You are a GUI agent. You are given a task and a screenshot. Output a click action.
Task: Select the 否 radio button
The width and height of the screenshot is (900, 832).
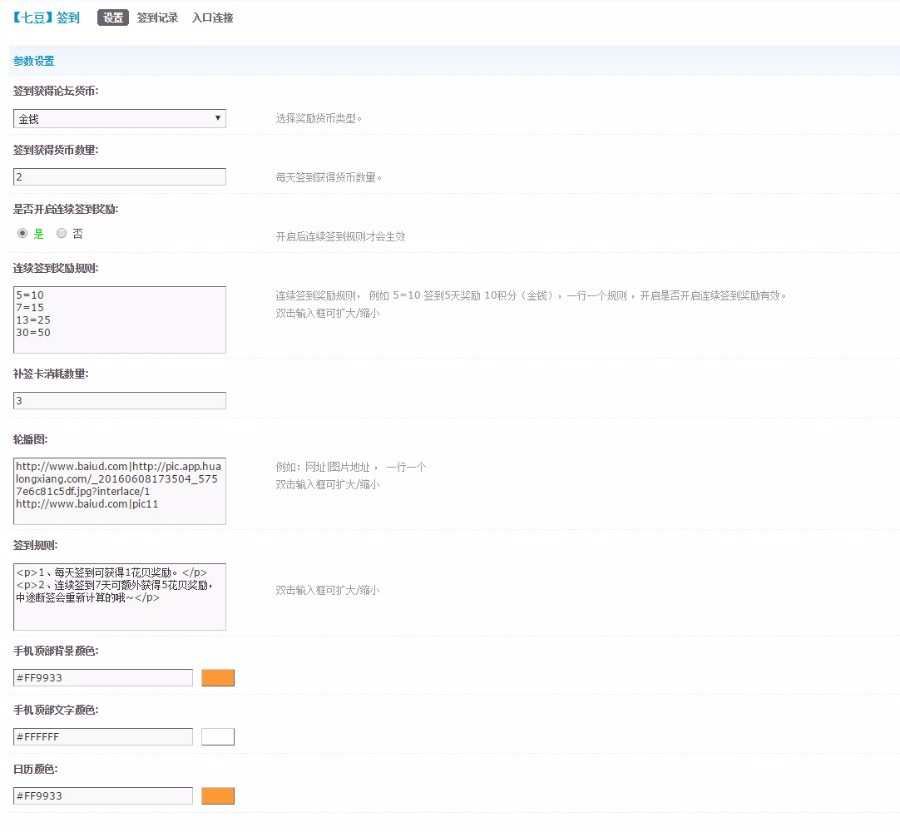point(61,233)
